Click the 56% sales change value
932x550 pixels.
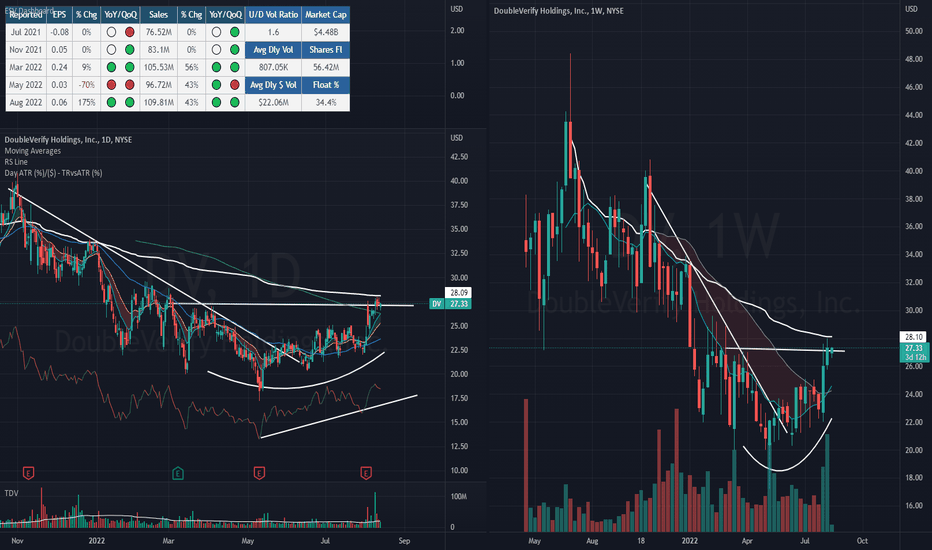tap(191, 67)
